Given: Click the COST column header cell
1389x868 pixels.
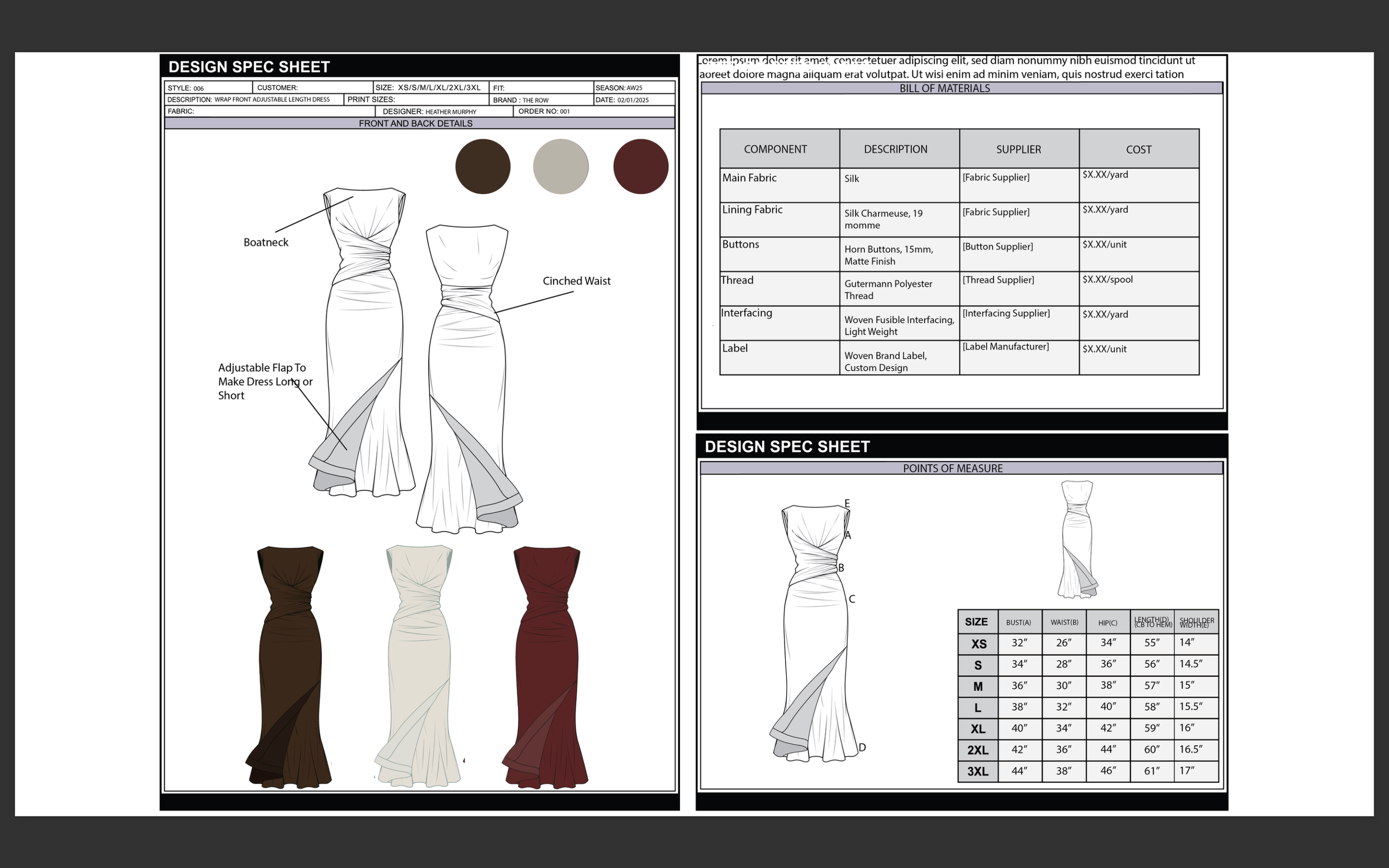Looking at the screenshot, I should pos(1138,149).
